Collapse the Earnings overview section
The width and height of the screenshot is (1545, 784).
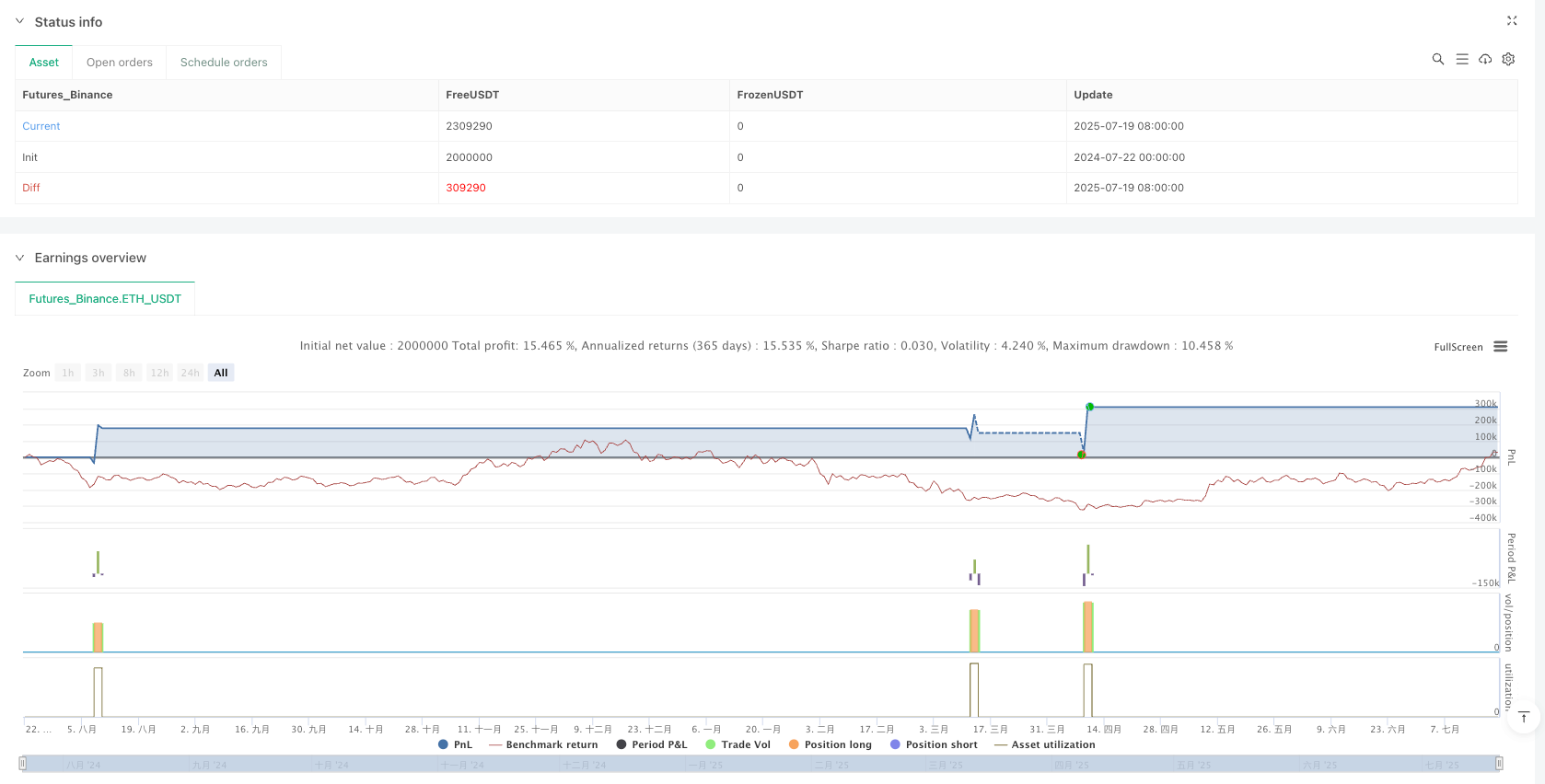[x=20, y=258]
